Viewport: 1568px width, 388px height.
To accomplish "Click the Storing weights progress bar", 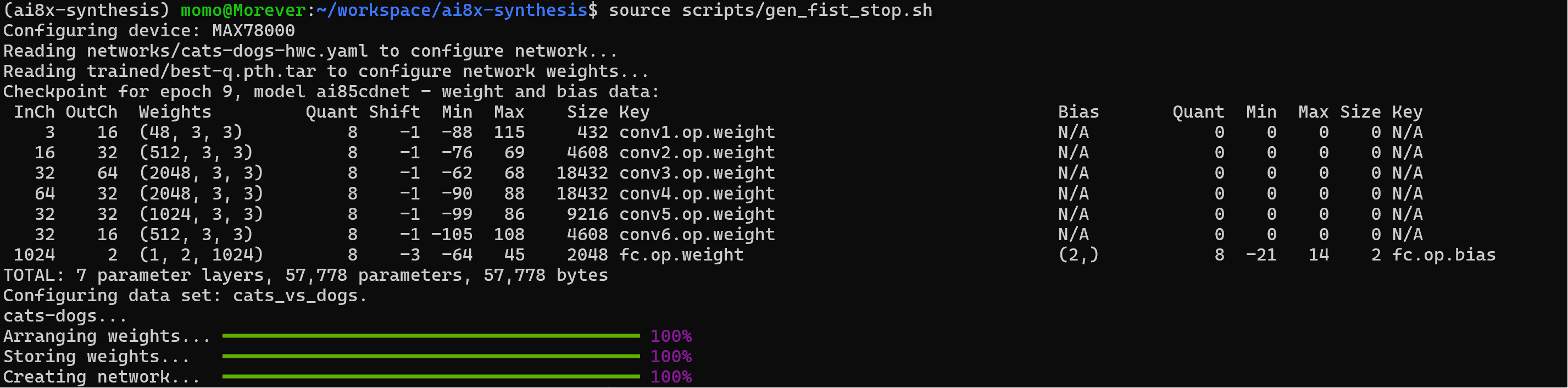I will pos(431,357).
